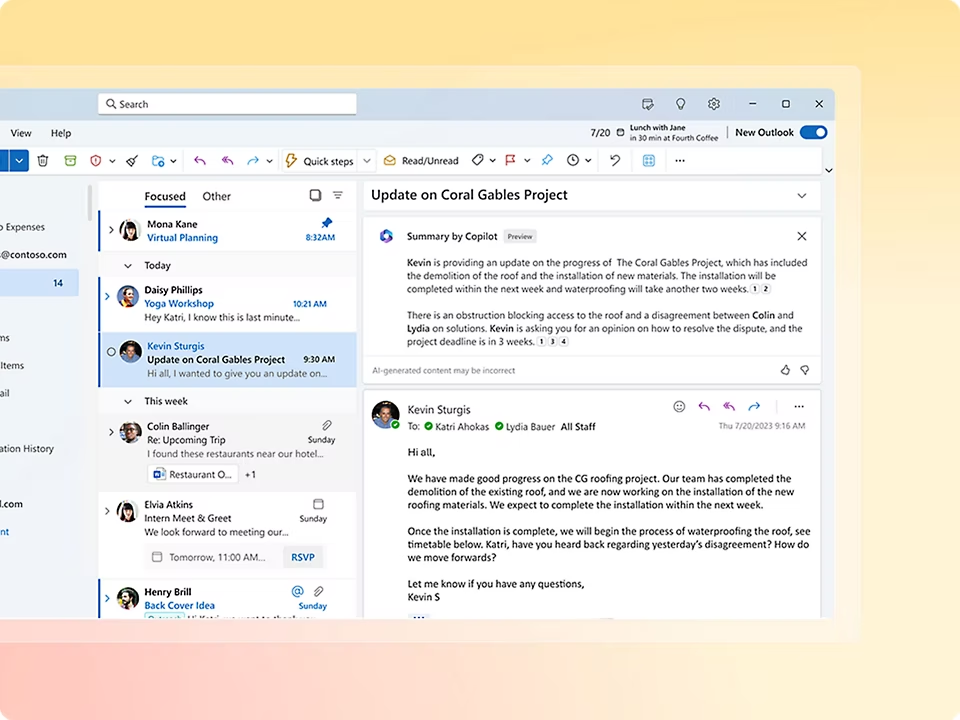The image size is (960, 720).
Task: Click the Snooze clock icon
Action: click(x=572, y=160)
